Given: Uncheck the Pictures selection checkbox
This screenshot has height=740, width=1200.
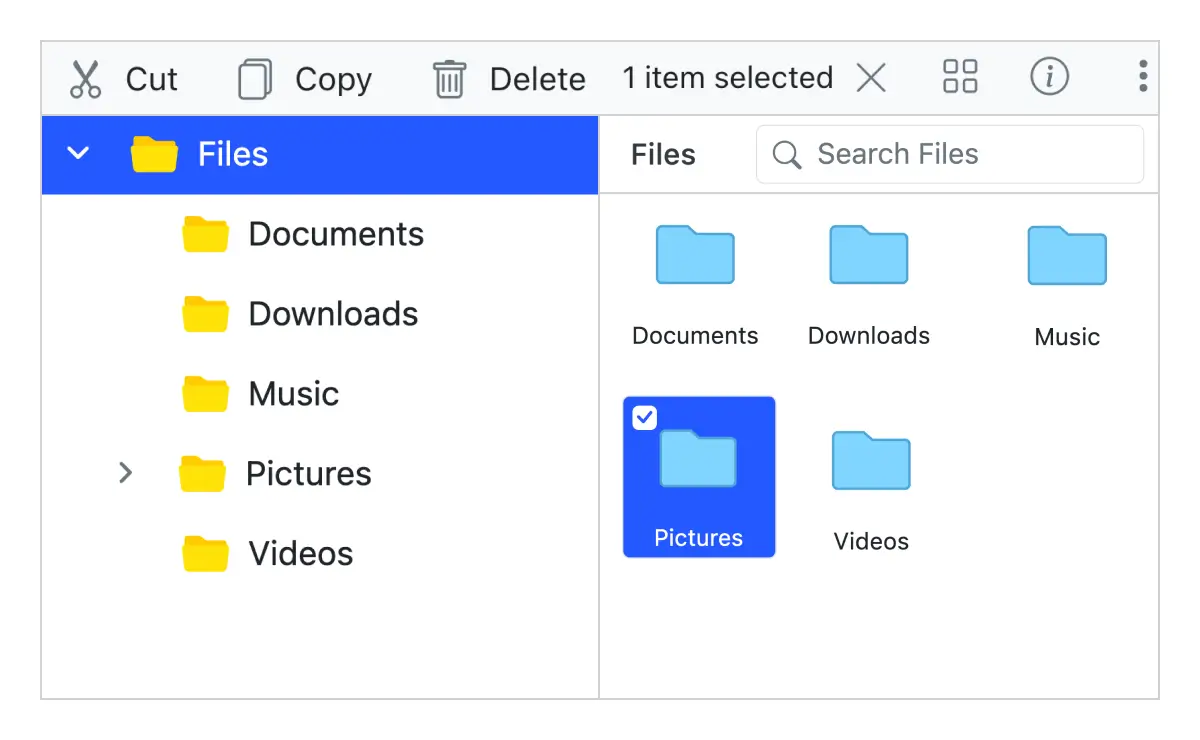Looking at the screenshot, I should click(x=643, y=417).
